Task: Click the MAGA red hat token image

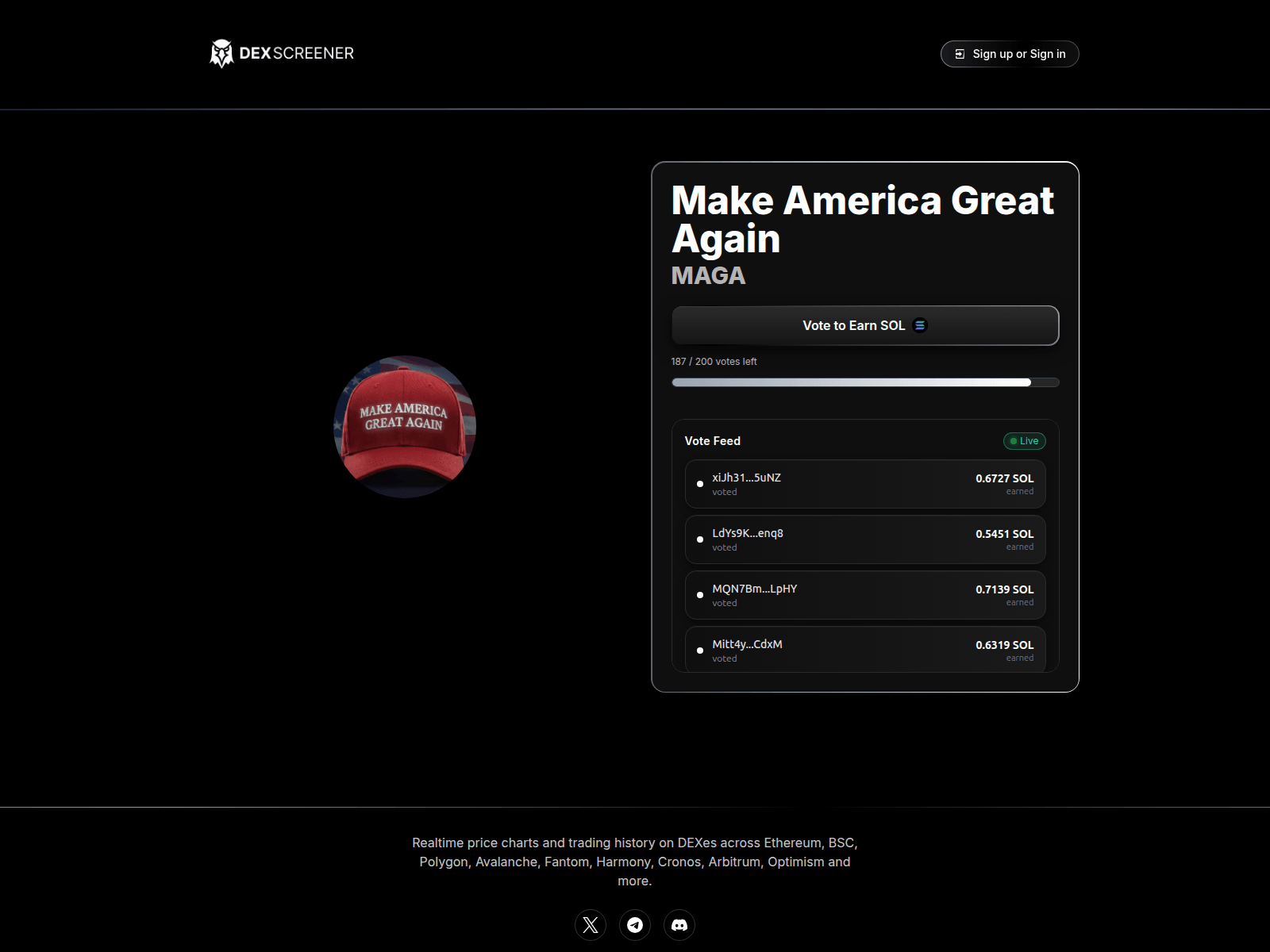Action: point(405,427)
